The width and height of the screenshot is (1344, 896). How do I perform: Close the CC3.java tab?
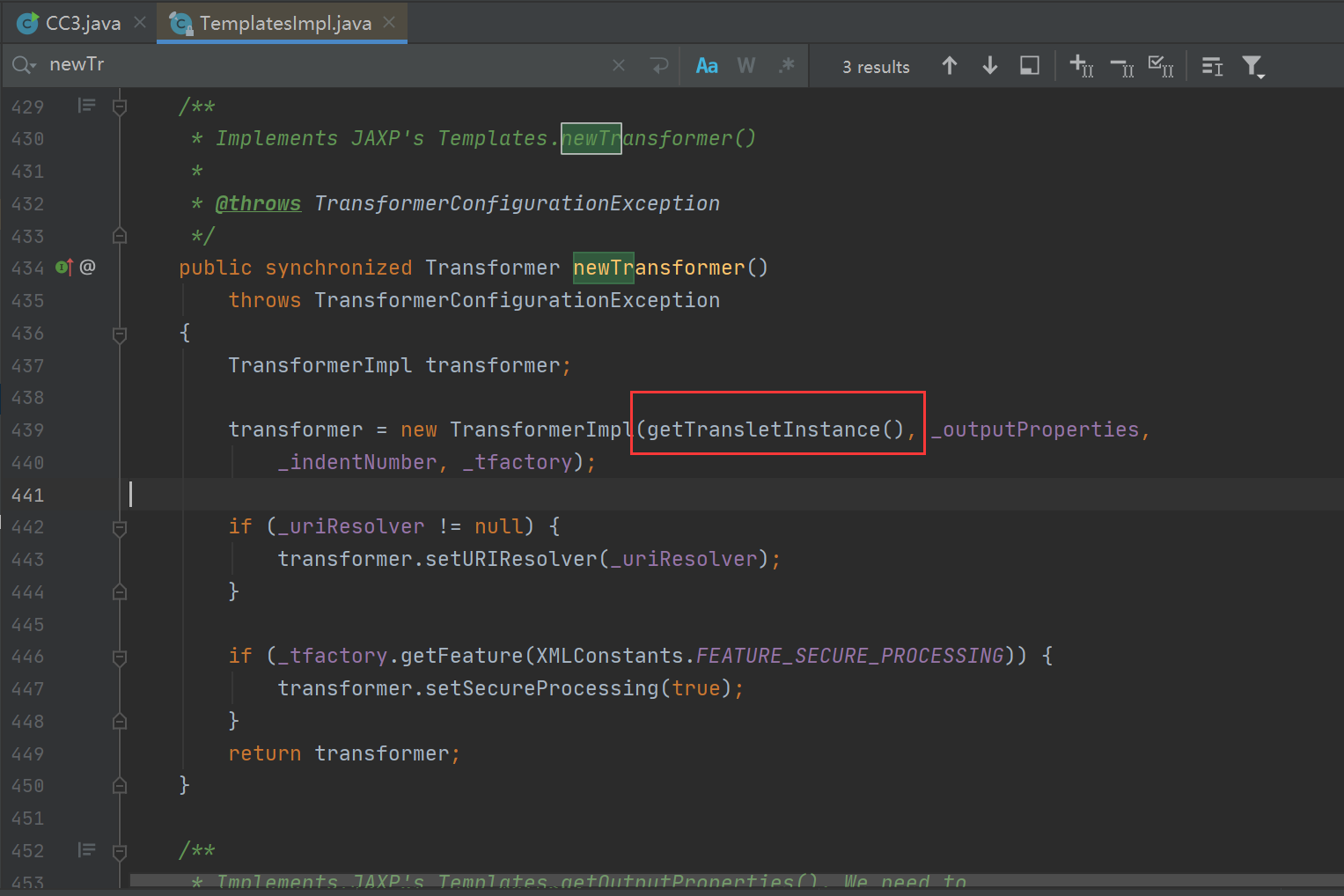tap(140, 23)
